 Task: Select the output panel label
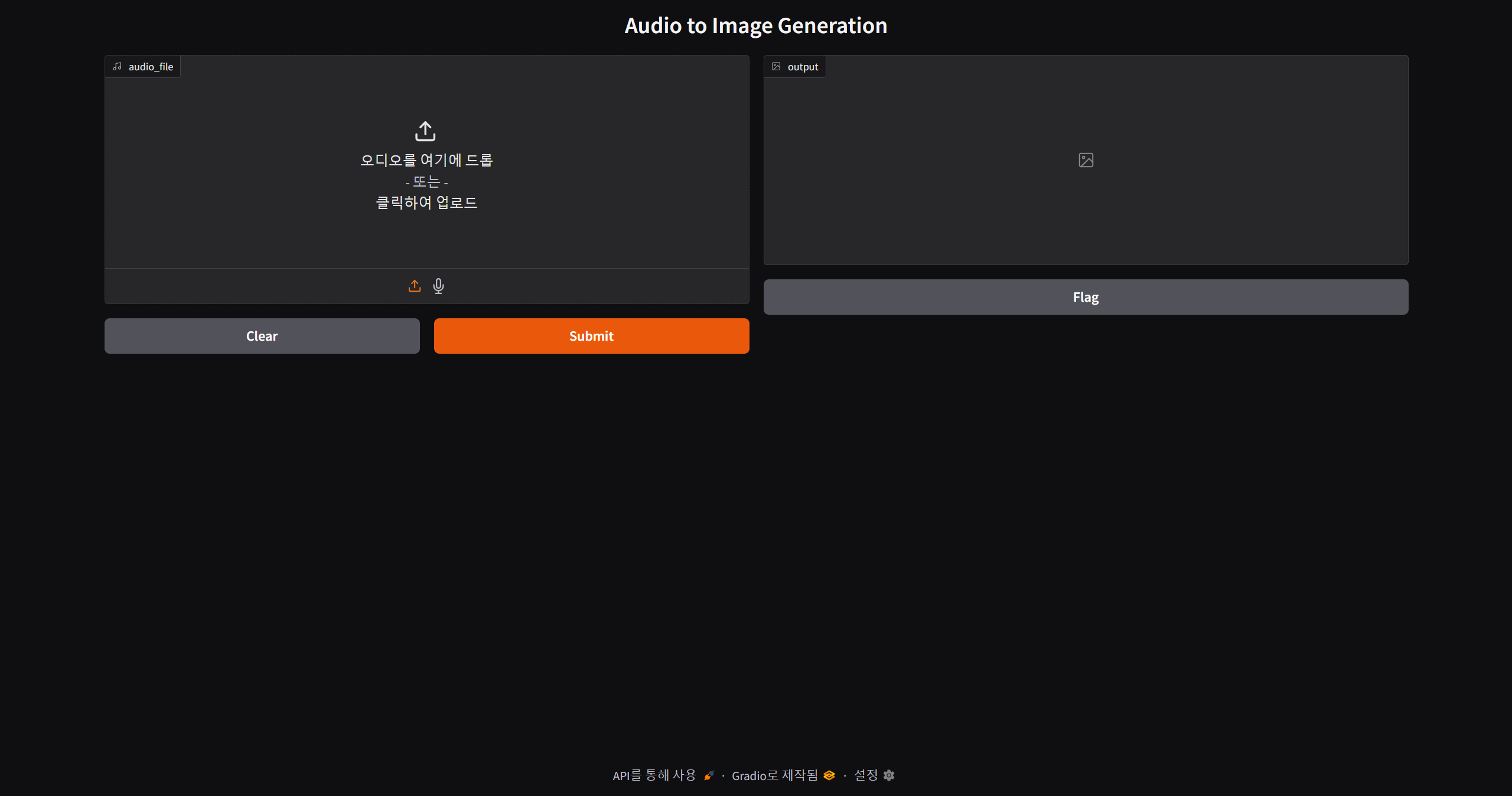(x=794, y=66)
